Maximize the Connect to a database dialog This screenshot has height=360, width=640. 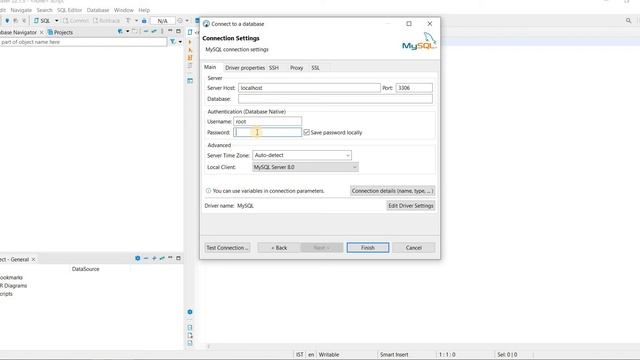click(409, 24)
